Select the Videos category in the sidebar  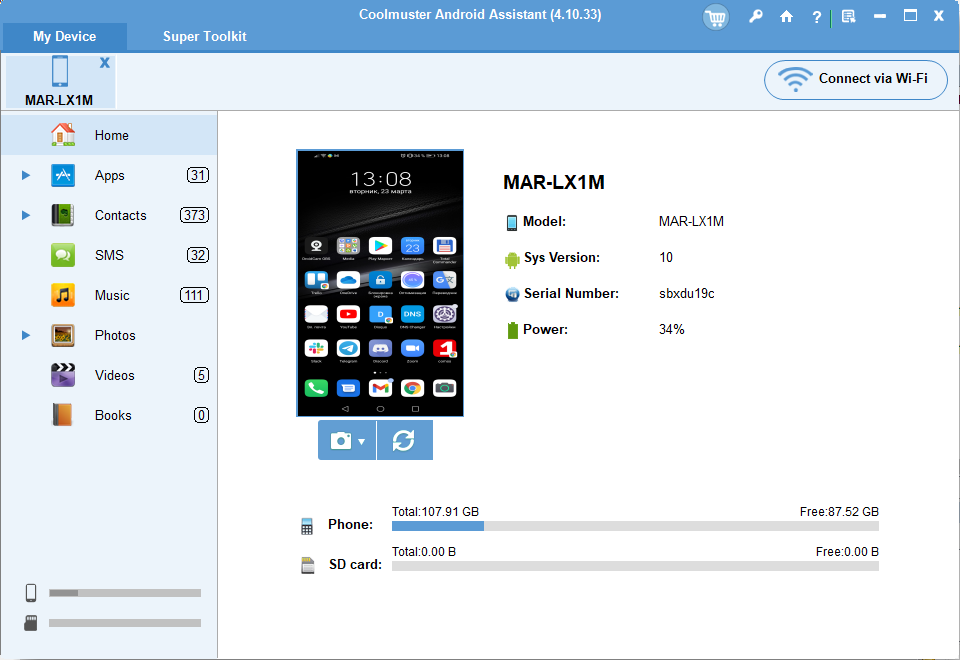tap(114, 375)
